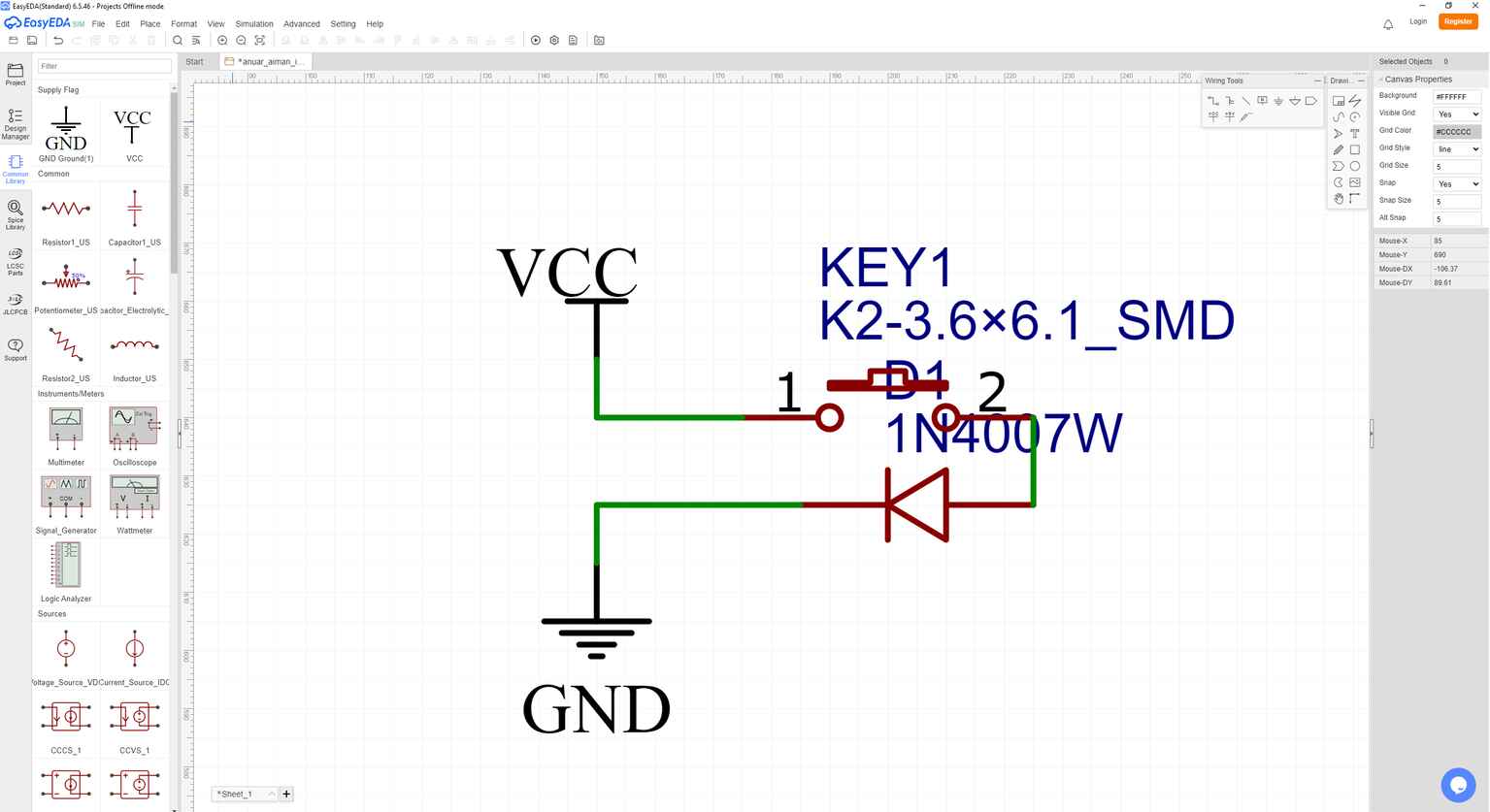
Task: Add a new sheet with plus button
Action: pyautogui.click(x=286, y=794)
